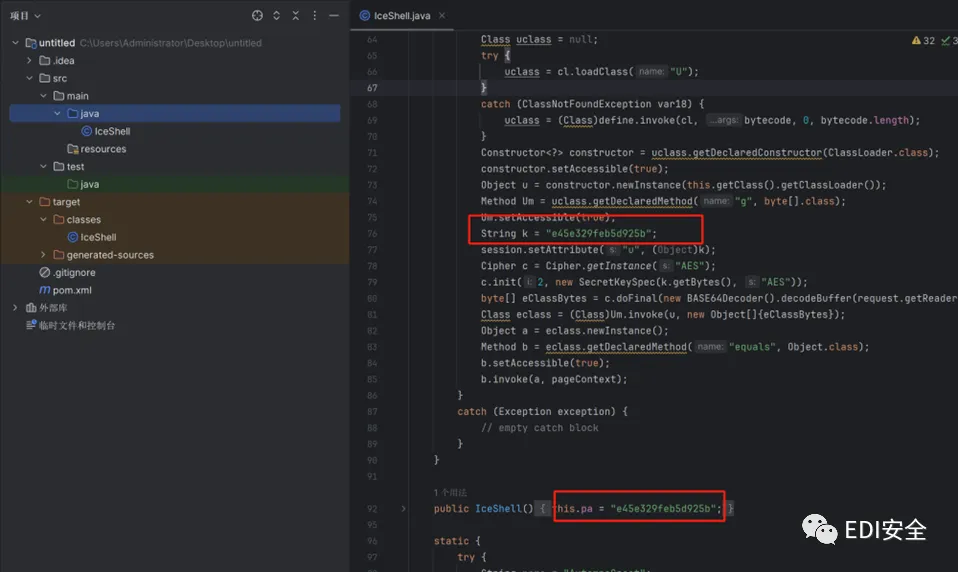The height and width of the screenshot is (572, 958).
Task: Collapse the test folder
Action: pyautogui.click(x=43, y=166)
